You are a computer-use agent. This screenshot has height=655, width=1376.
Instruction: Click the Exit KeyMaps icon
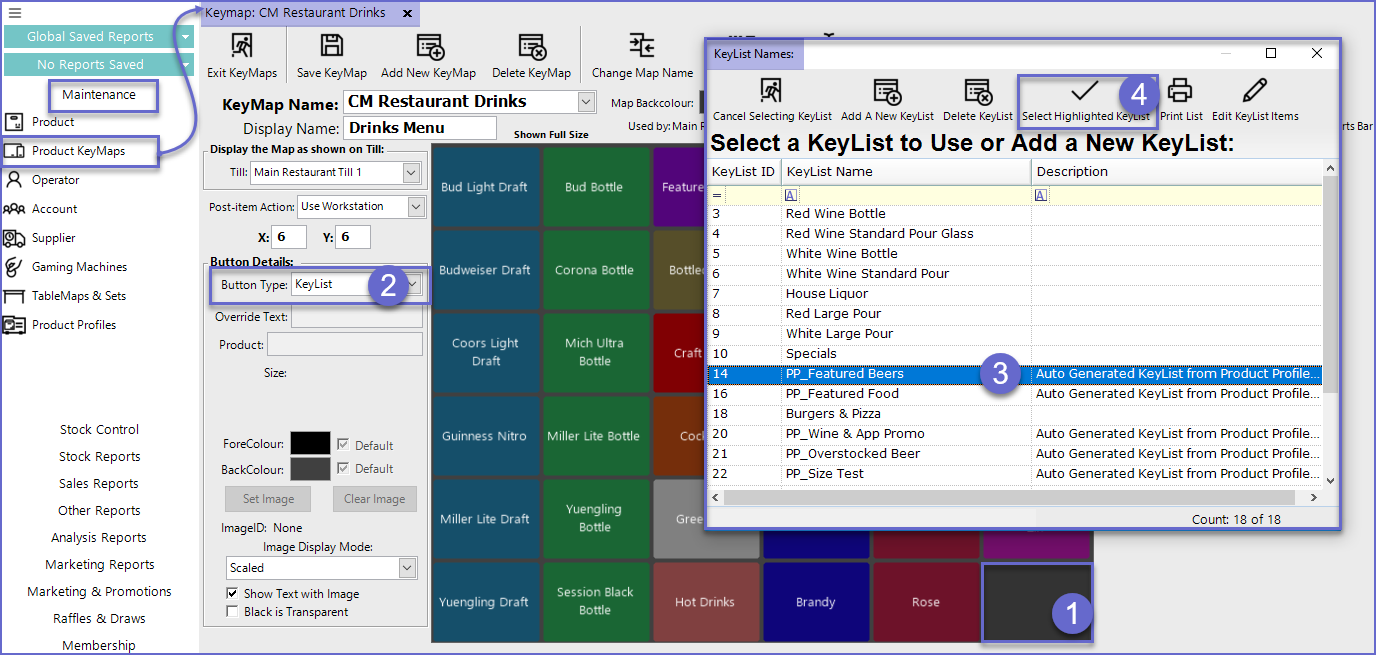[242, 47]
